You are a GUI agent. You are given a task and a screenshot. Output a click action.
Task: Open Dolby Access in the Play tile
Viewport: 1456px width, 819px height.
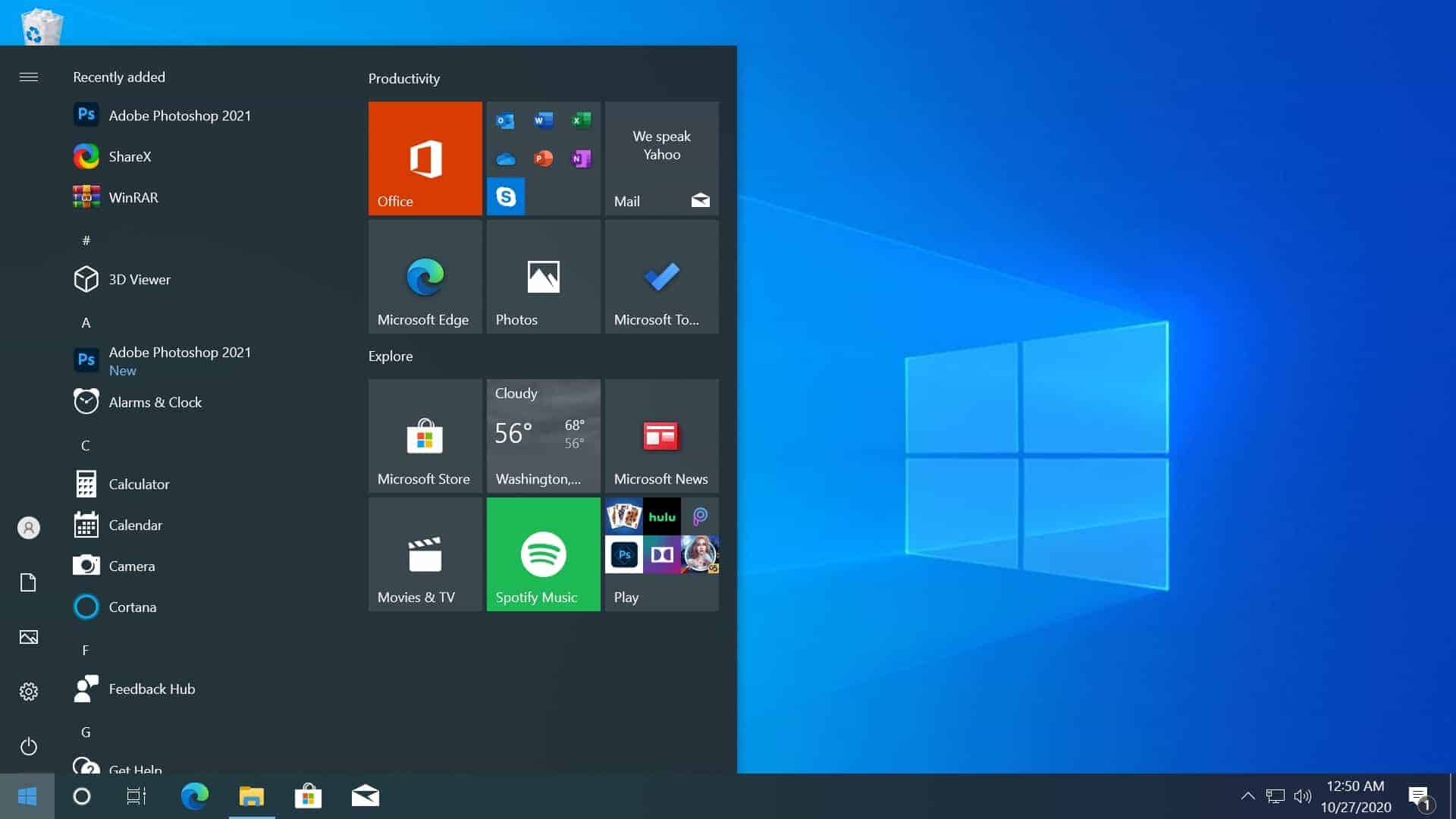click(661, 554)
